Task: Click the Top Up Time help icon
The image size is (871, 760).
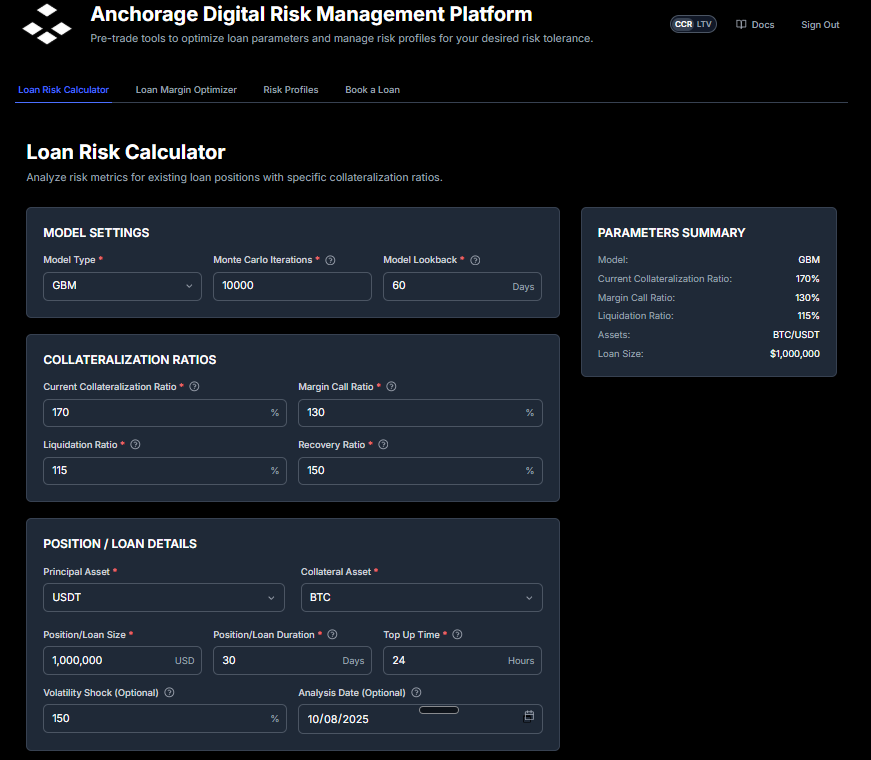Action: 457,634
